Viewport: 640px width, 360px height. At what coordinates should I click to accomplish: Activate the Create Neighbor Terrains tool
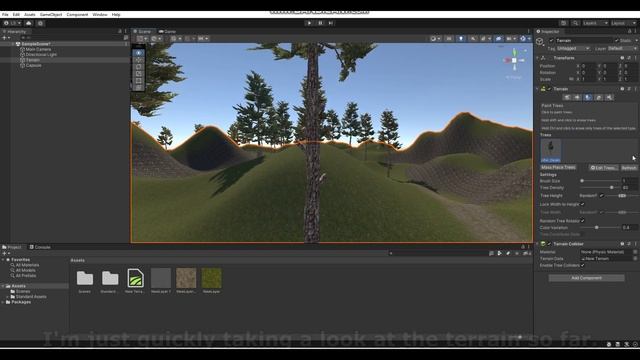567,97
